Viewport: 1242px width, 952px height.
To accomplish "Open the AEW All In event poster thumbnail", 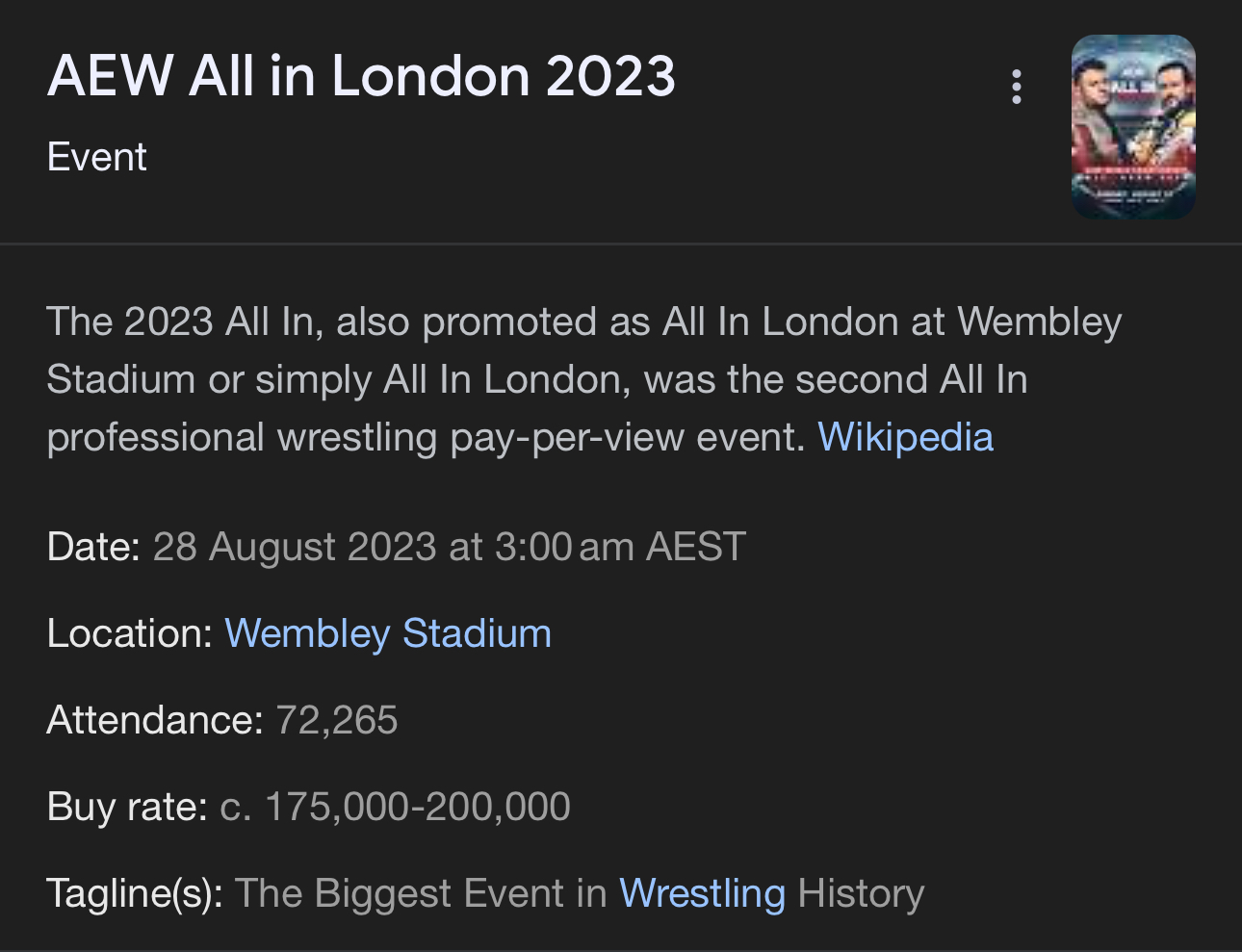I will pos(1133,126).
